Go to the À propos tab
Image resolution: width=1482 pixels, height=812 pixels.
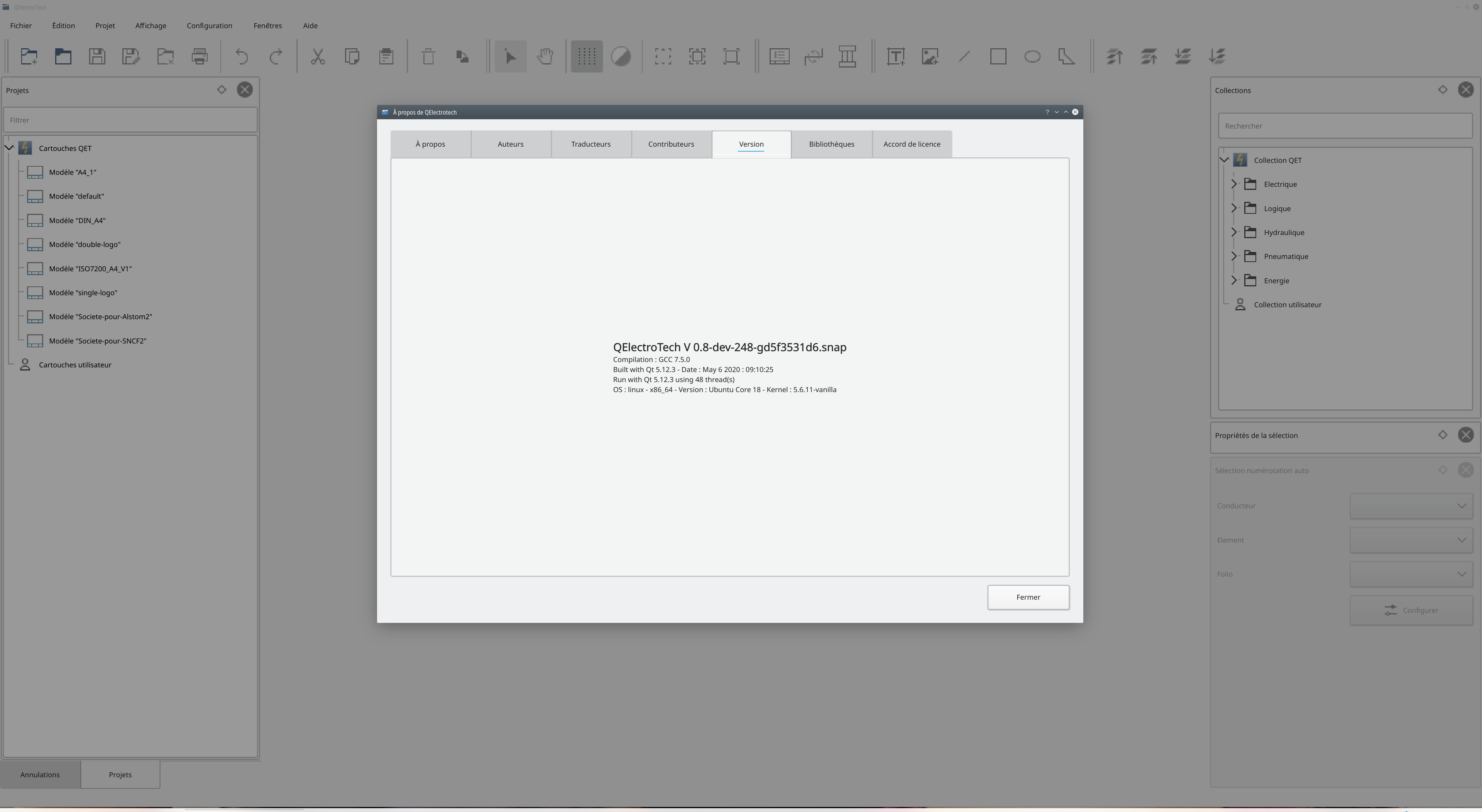click(x=430, y=144)
